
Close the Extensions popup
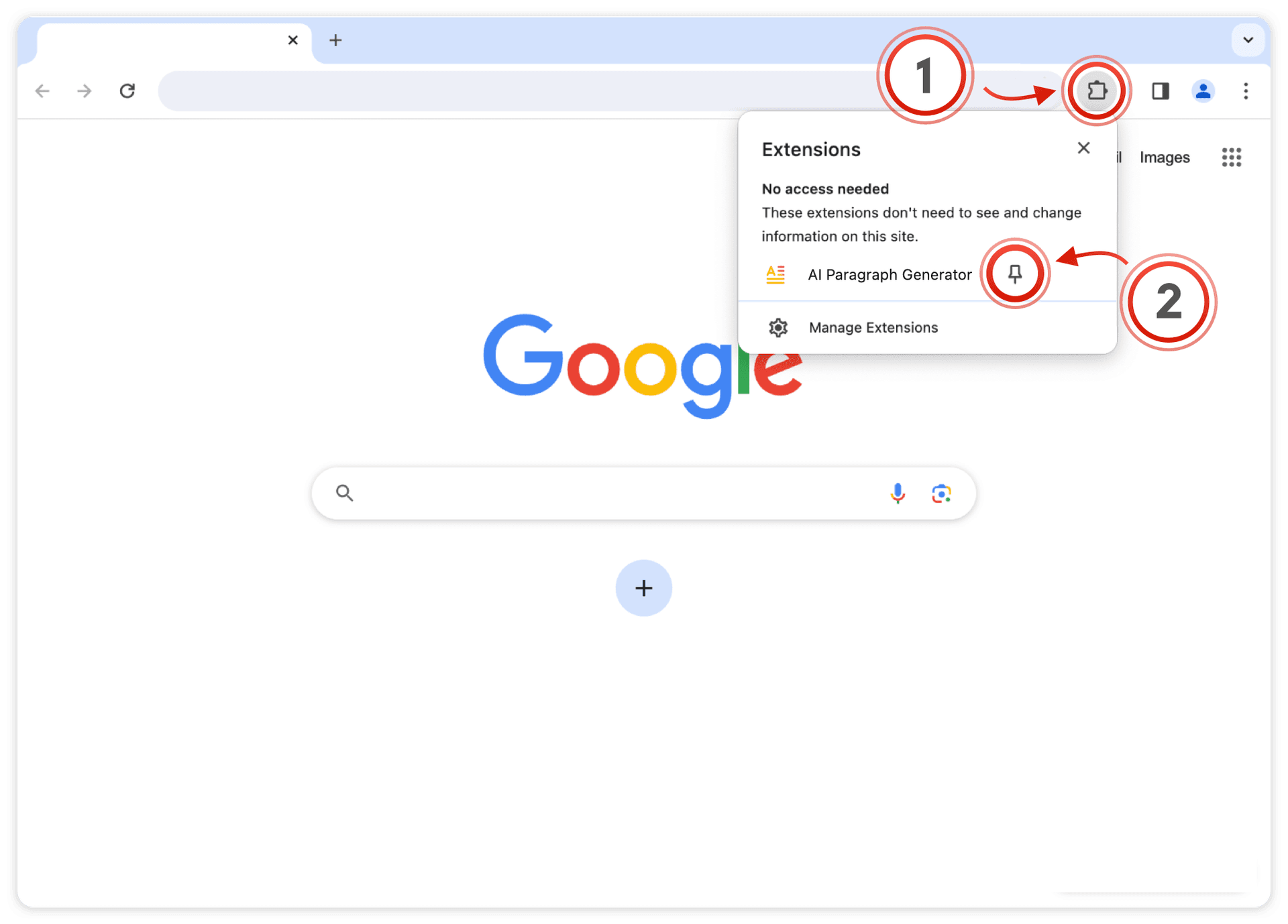tap(1083, 148)
